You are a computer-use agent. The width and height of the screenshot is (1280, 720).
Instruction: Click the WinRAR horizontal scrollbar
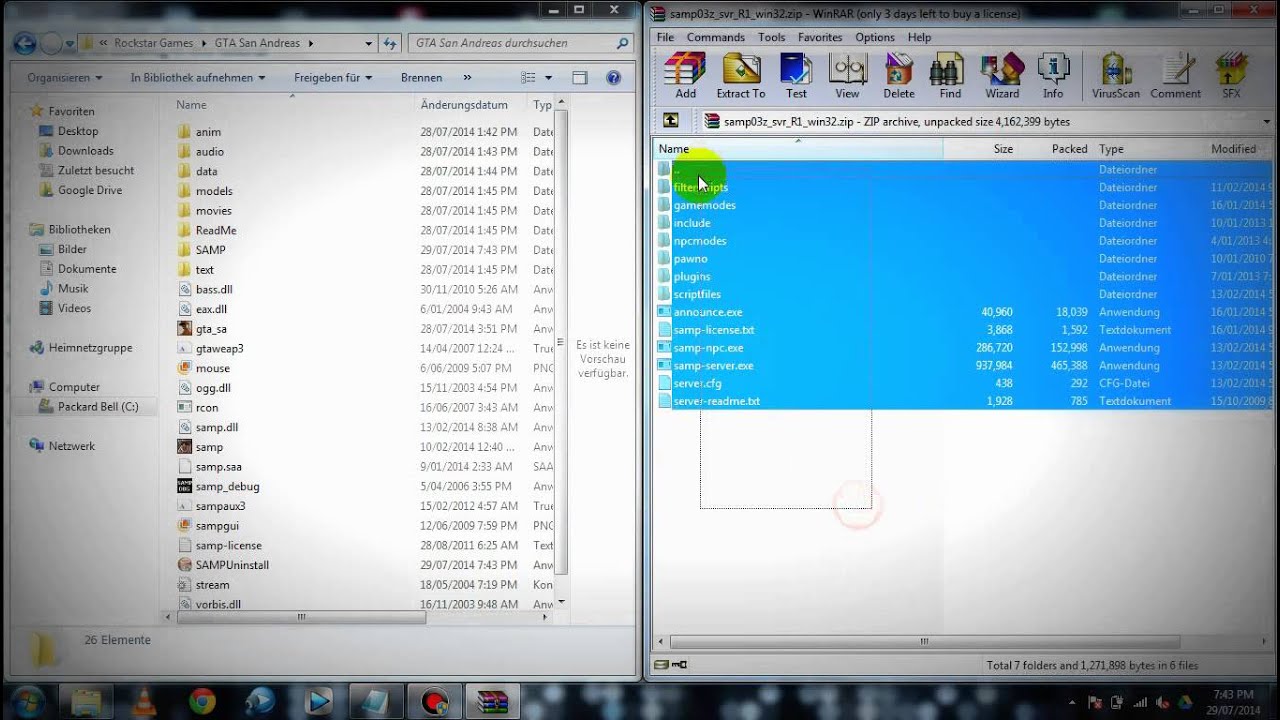pyautogui.click(x=925, y=641)
